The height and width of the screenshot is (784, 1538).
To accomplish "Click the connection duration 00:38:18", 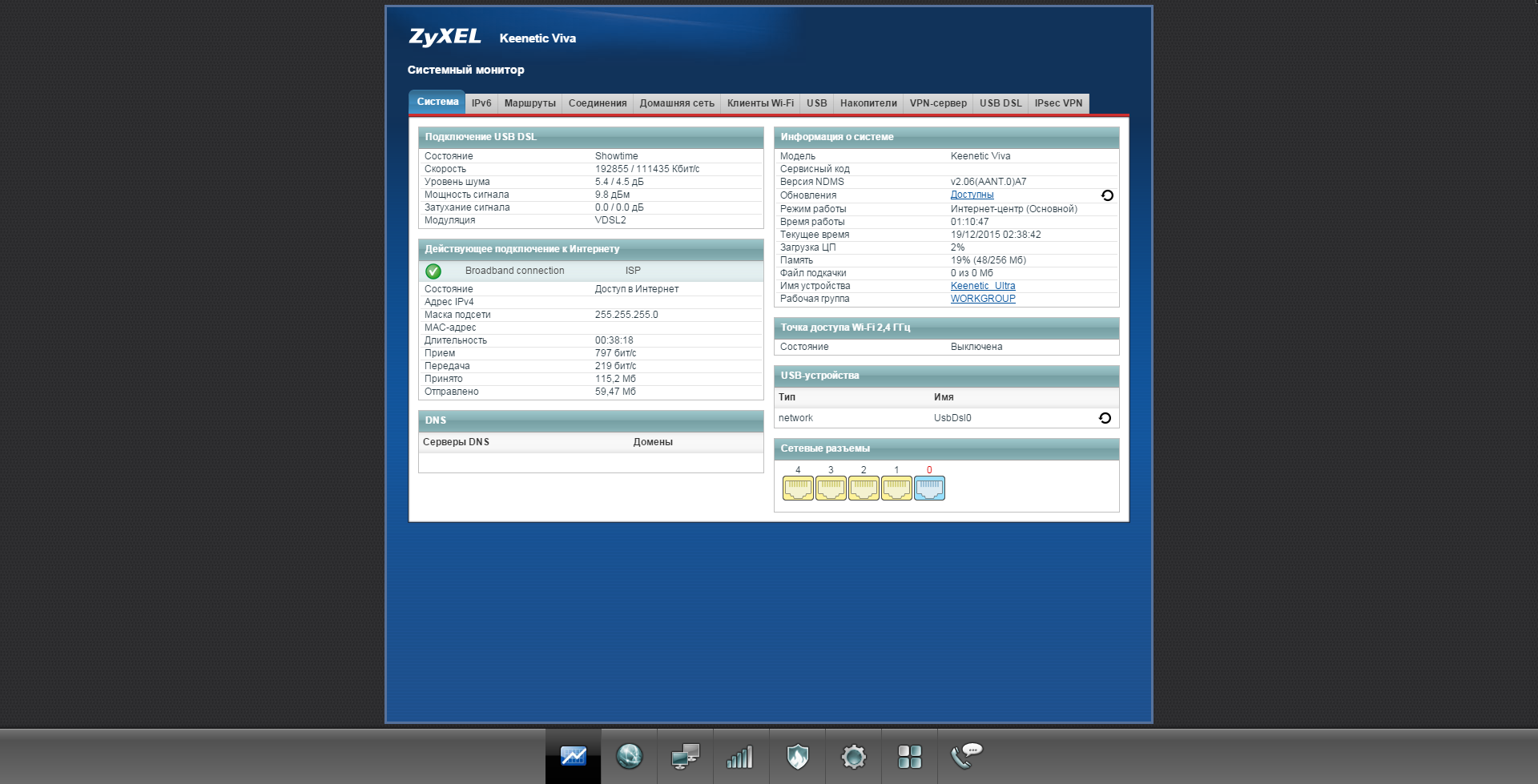I will click(x=614, y=340).
